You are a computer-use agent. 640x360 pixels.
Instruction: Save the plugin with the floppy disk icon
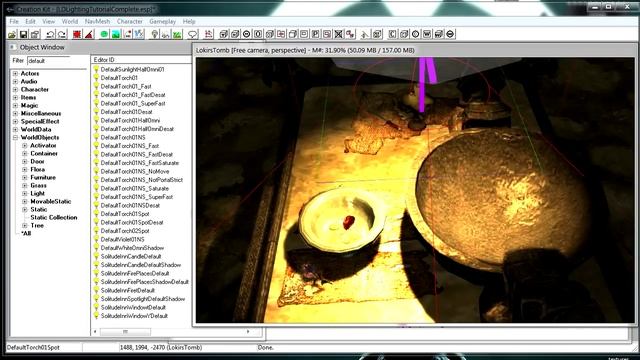[24, 34]
